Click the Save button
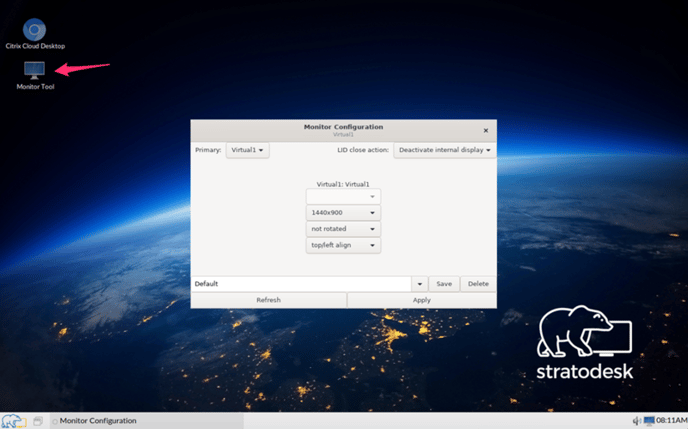688x429 pixels. (444, 284)
